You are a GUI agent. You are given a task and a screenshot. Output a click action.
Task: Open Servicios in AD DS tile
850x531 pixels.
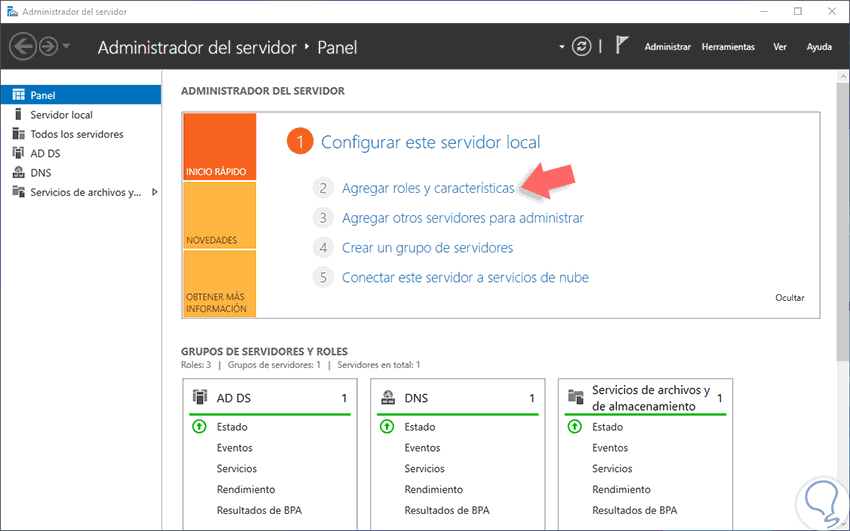237,468
